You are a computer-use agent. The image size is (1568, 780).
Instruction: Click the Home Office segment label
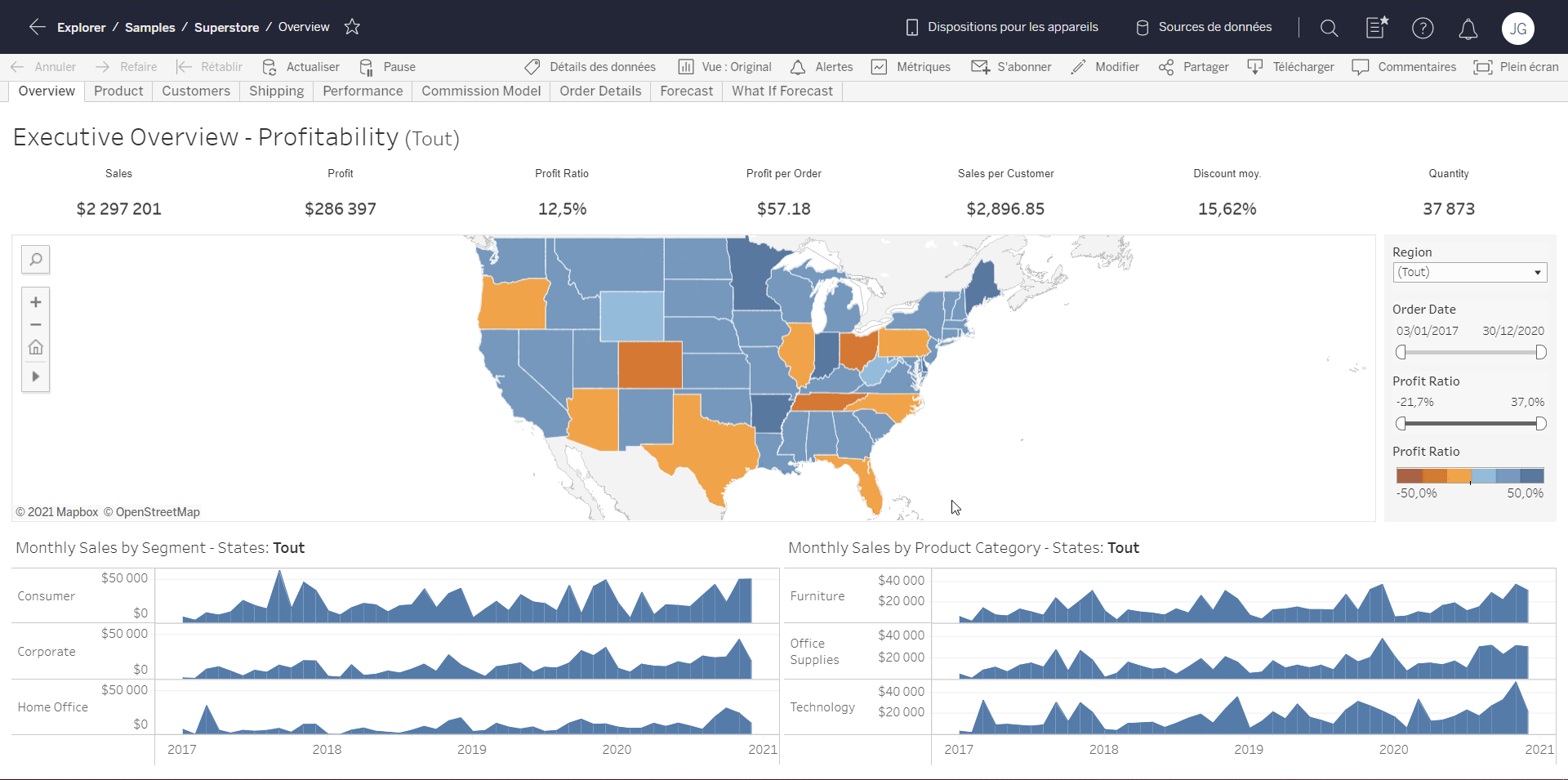pyautogui.click(x=53, y=707)
